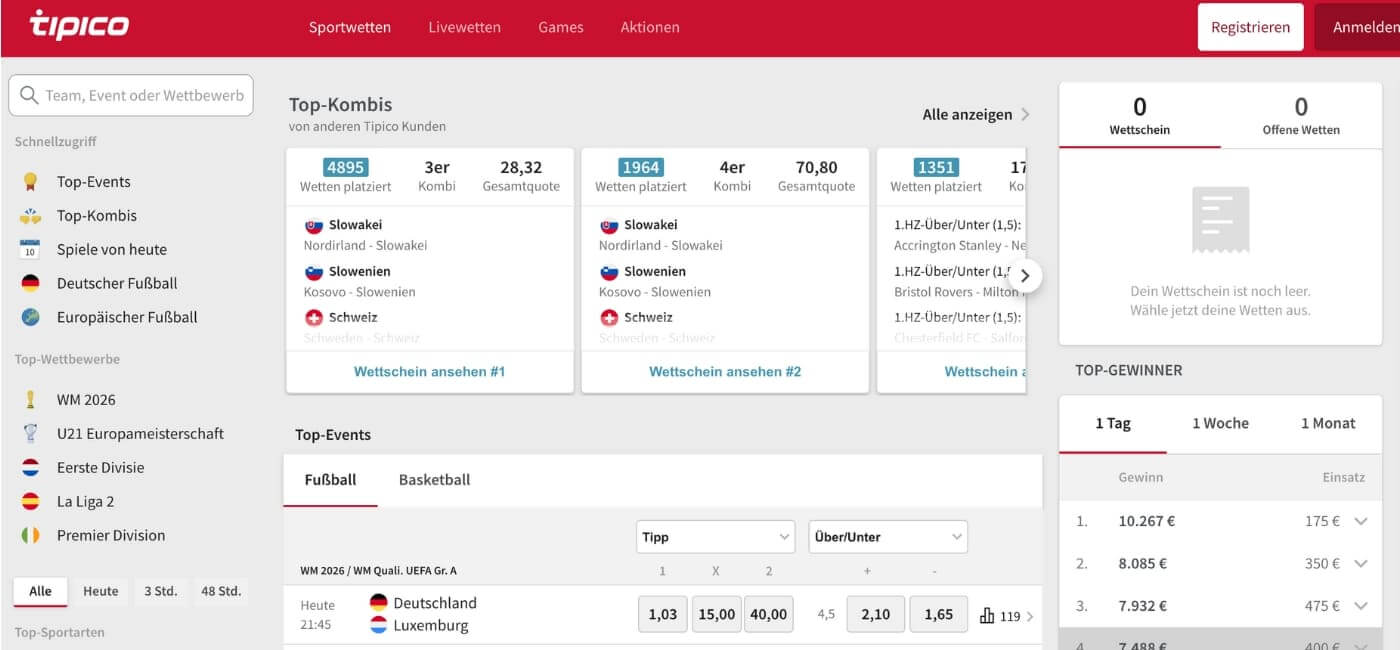Open the Tipp bet type dropdown
Viewport: 1400px width, 650px height.
(x=715, y=537)
